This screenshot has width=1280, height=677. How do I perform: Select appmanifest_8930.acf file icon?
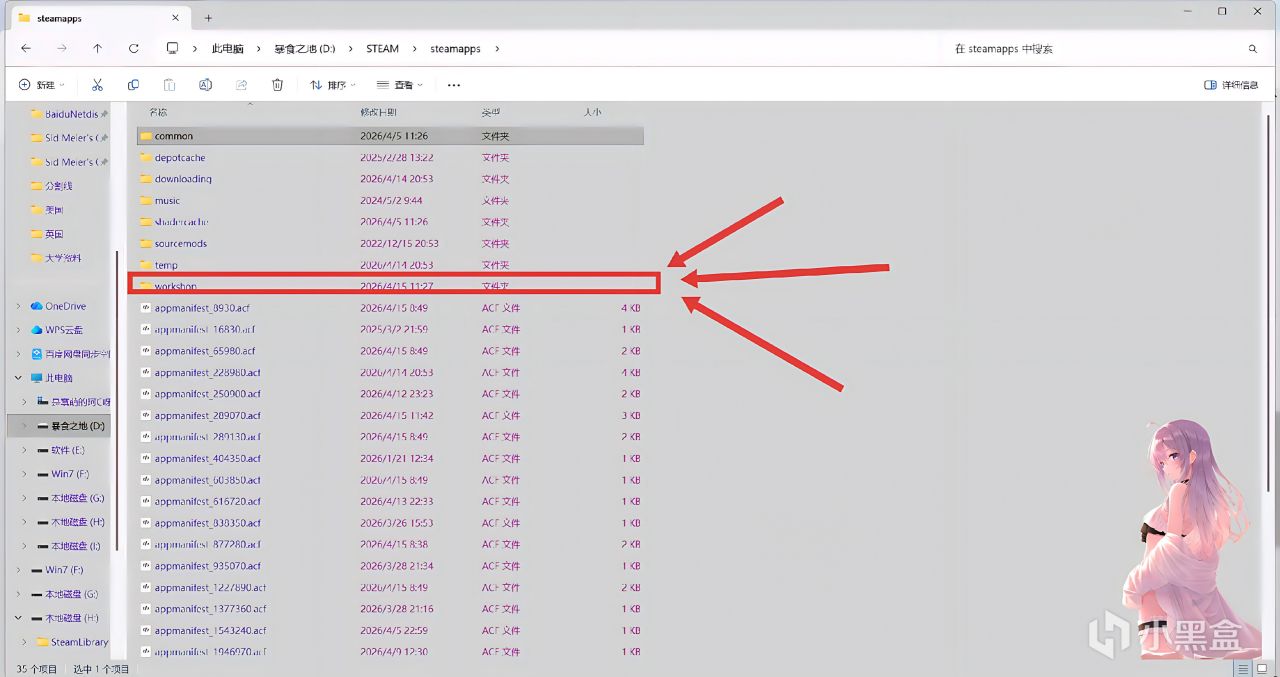[146, 308]
